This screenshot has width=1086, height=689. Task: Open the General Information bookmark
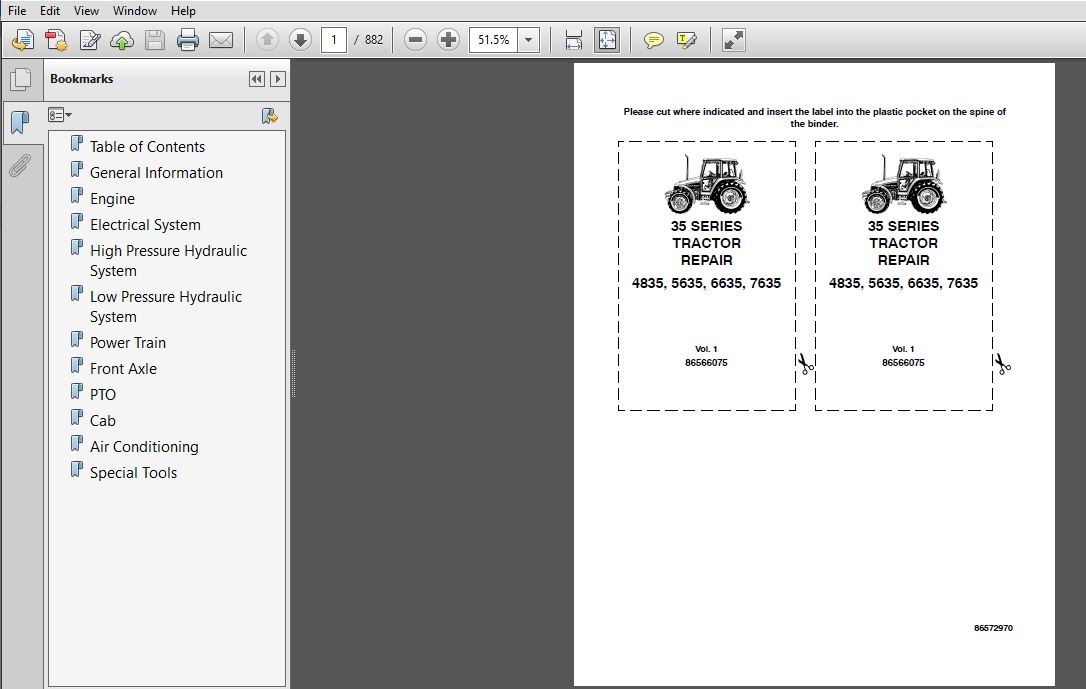pos(157,172)
